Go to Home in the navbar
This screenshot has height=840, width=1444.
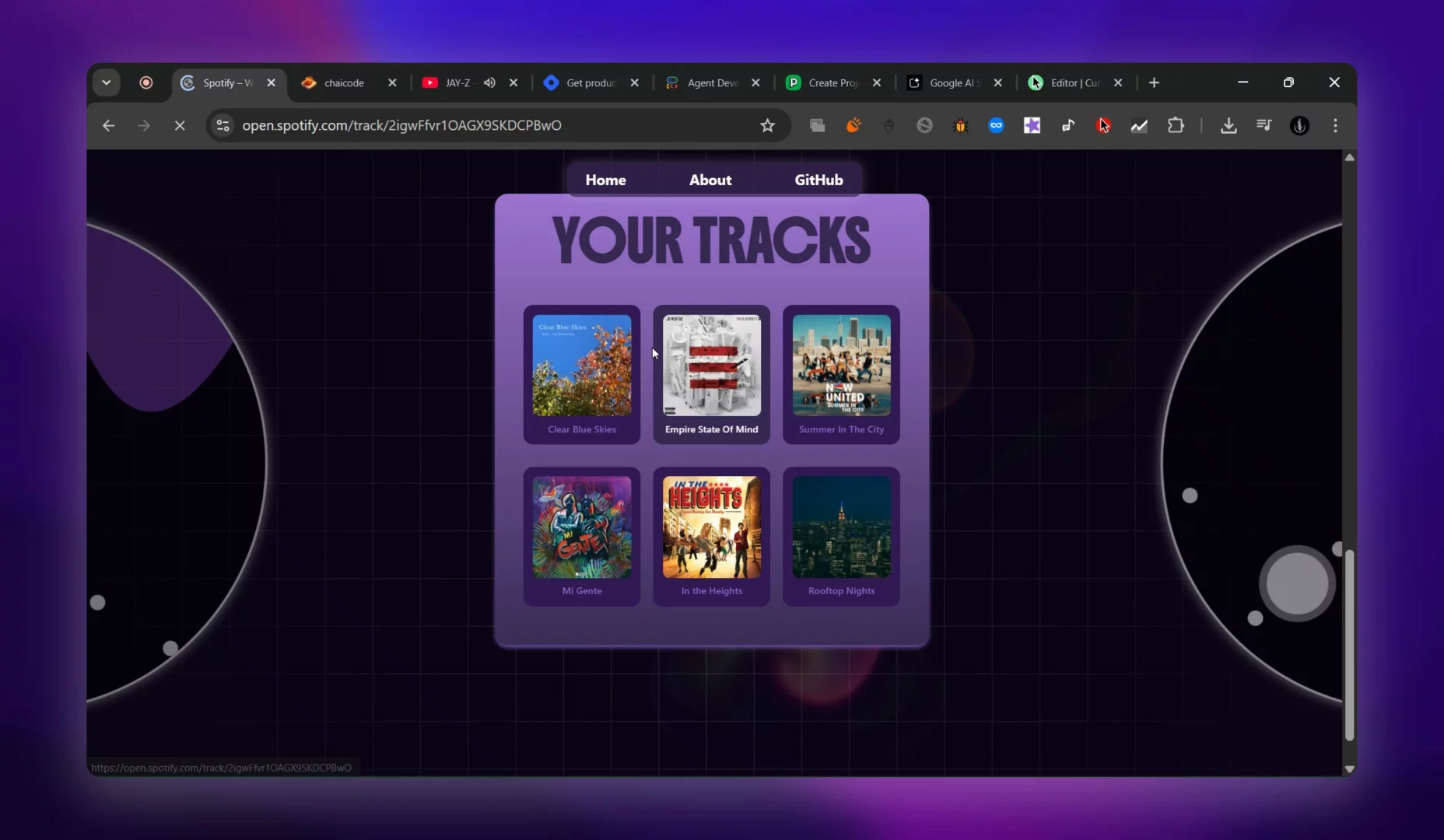[x=605, y=180]
